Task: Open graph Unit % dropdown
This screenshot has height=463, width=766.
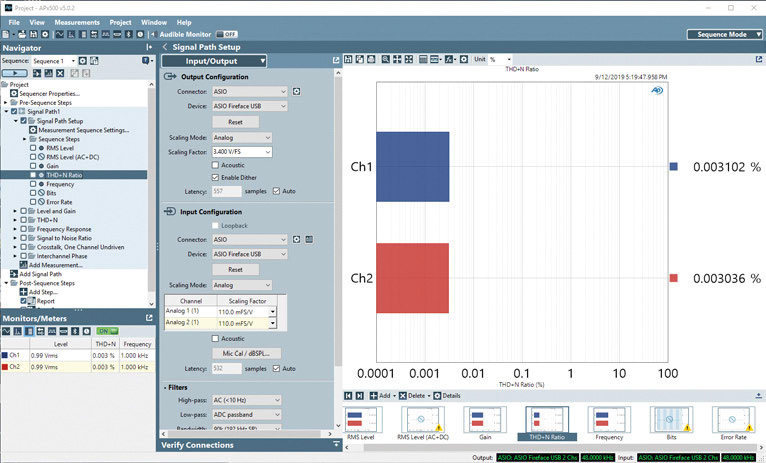Action: click(500, 59)
